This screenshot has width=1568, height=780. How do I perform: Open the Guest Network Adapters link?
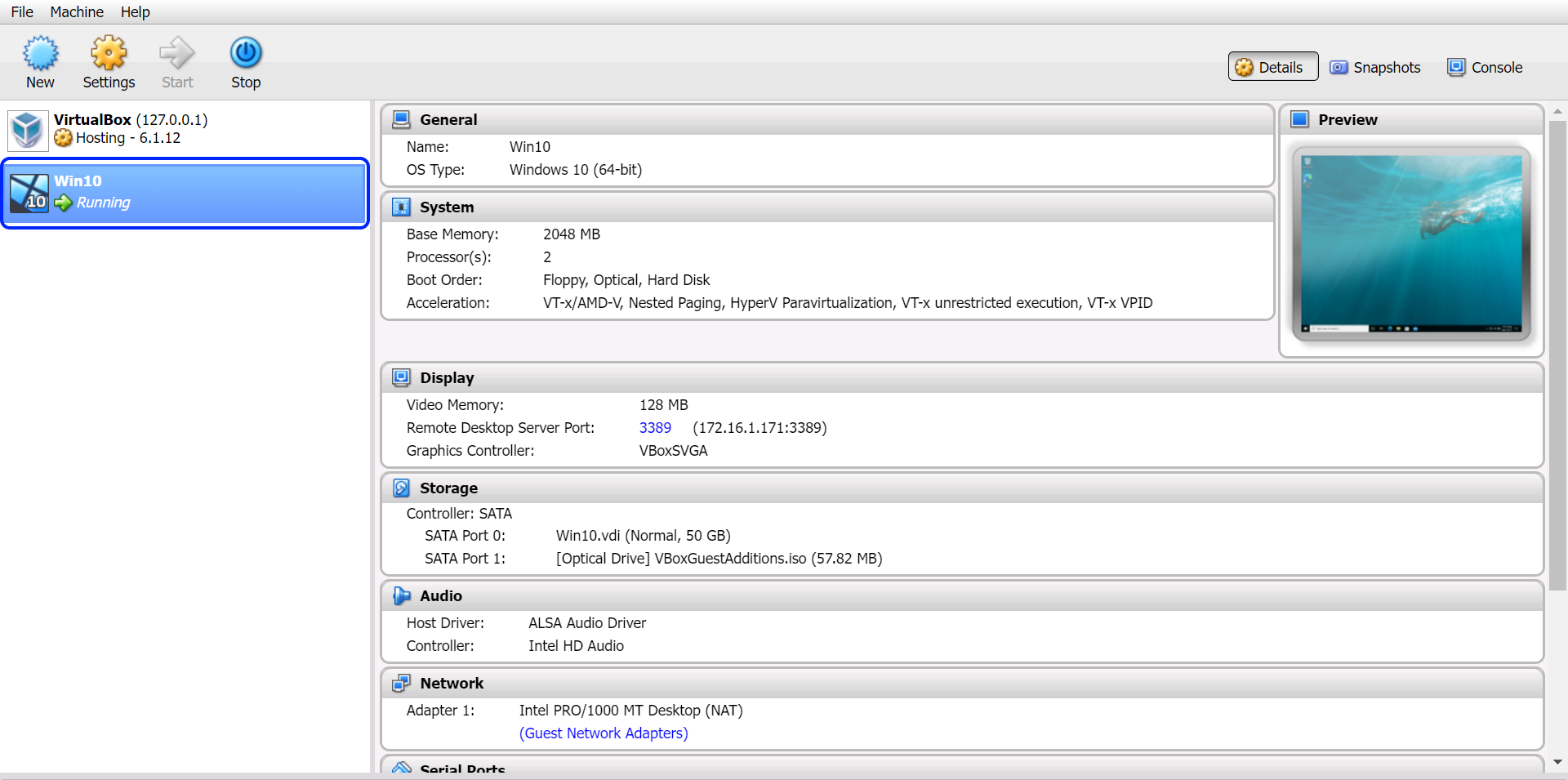tap(604, 733)
